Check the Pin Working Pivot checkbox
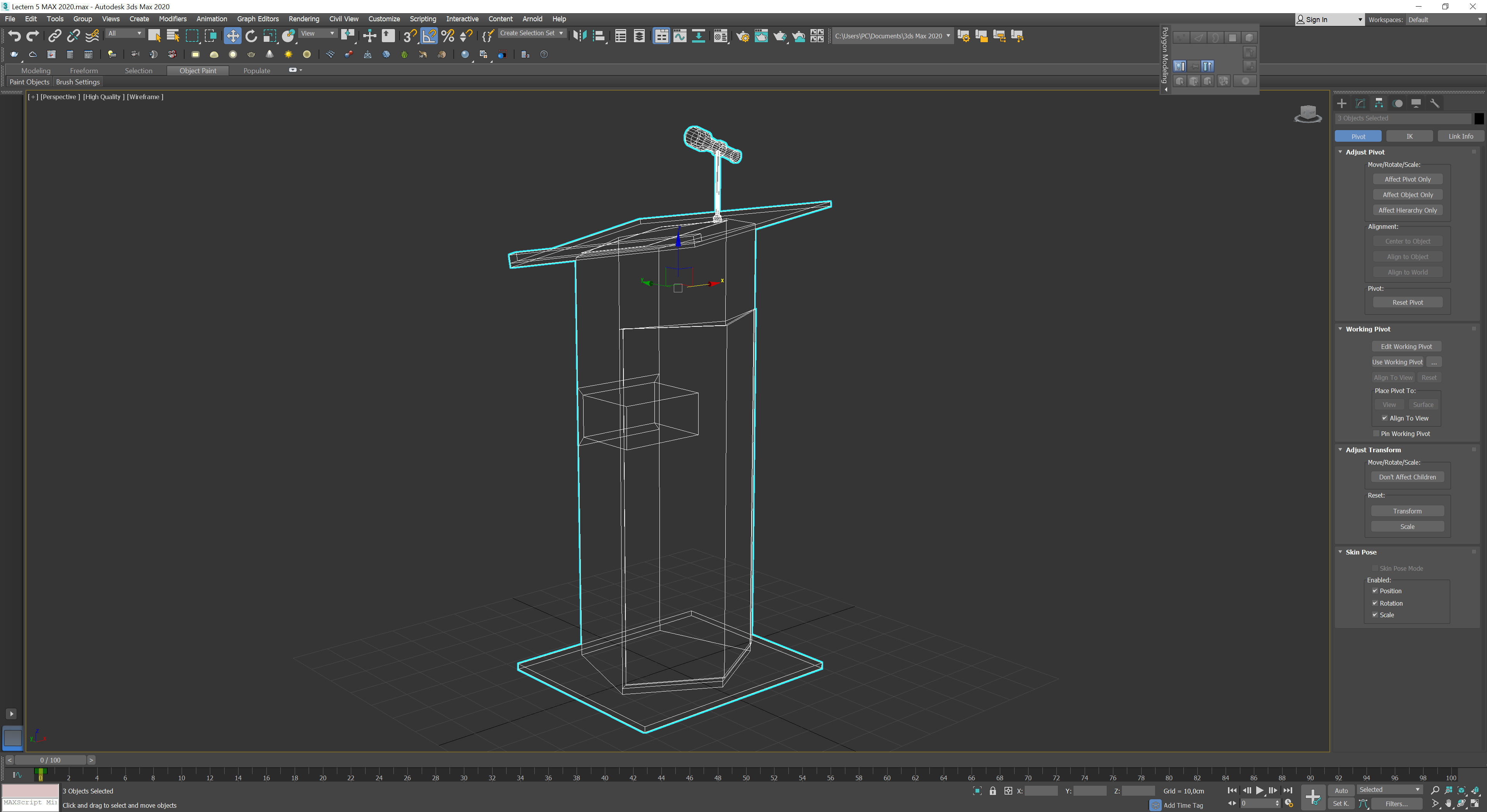Screen dimensions: 1487x812 click(1376, 433)
